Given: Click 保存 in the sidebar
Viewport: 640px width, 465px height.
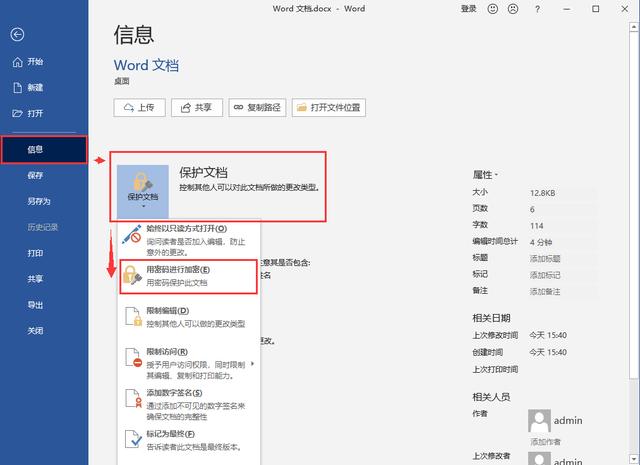Looking at the screenshot, I should tap(35, 175).
